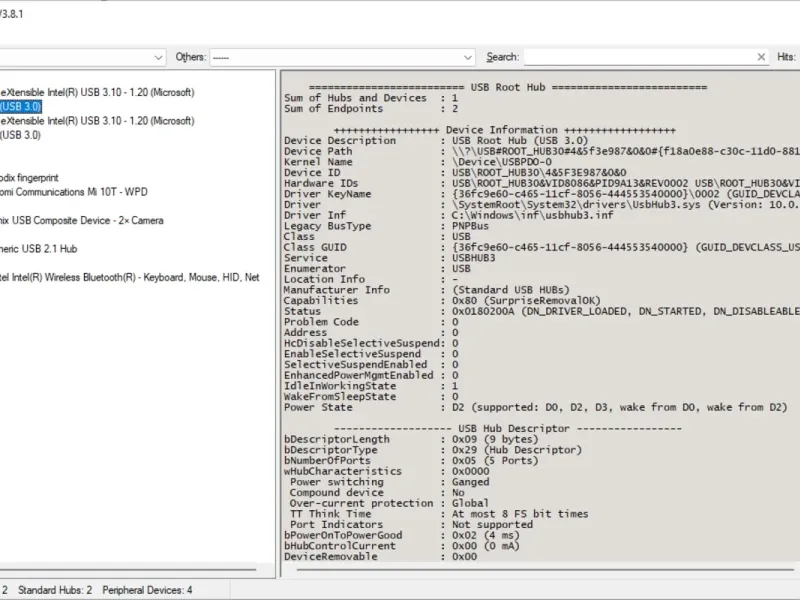Click the 'EnhancedPowerMgmtEnabled' line
The image size is (800, 600).
coord(371,376)
